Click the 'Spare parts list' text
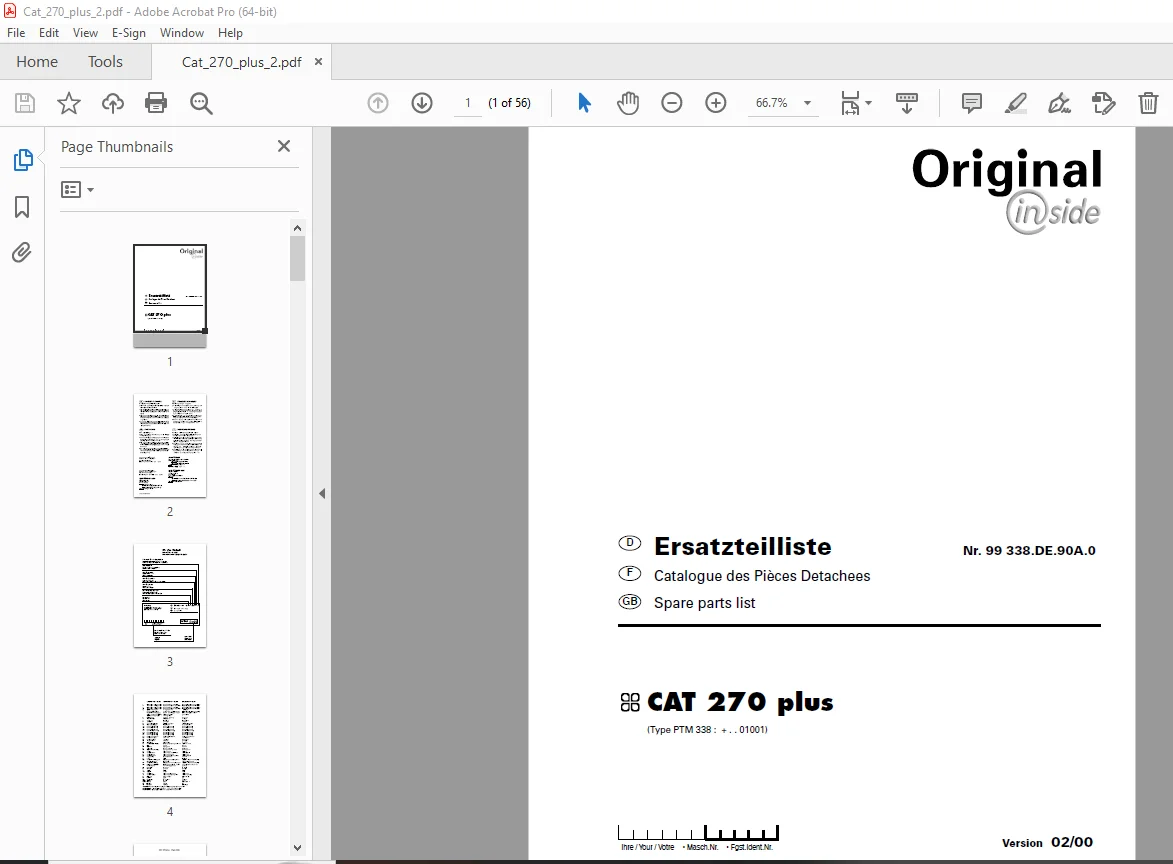The width and height of the screenshot is (1173, 864). point(704,603)
